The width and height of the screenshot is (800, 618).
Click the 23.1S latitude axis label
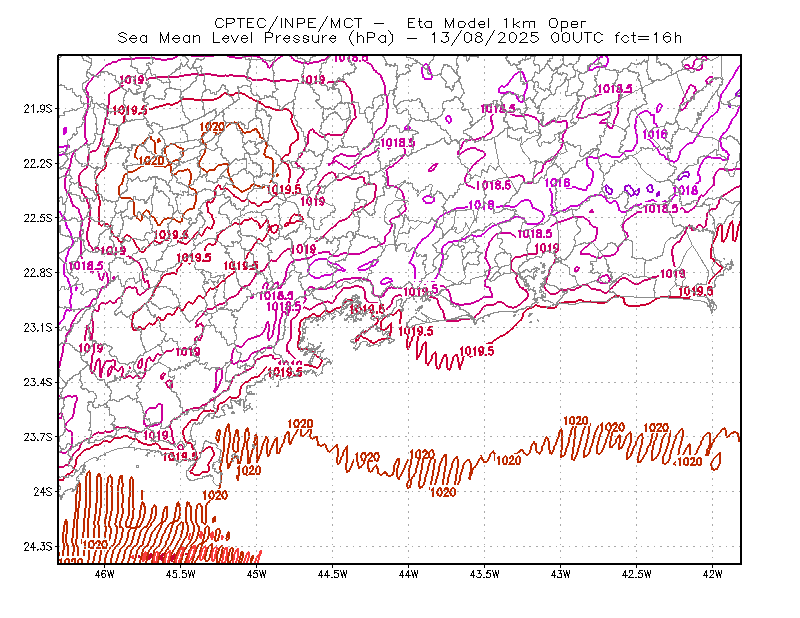click(38, 327)
